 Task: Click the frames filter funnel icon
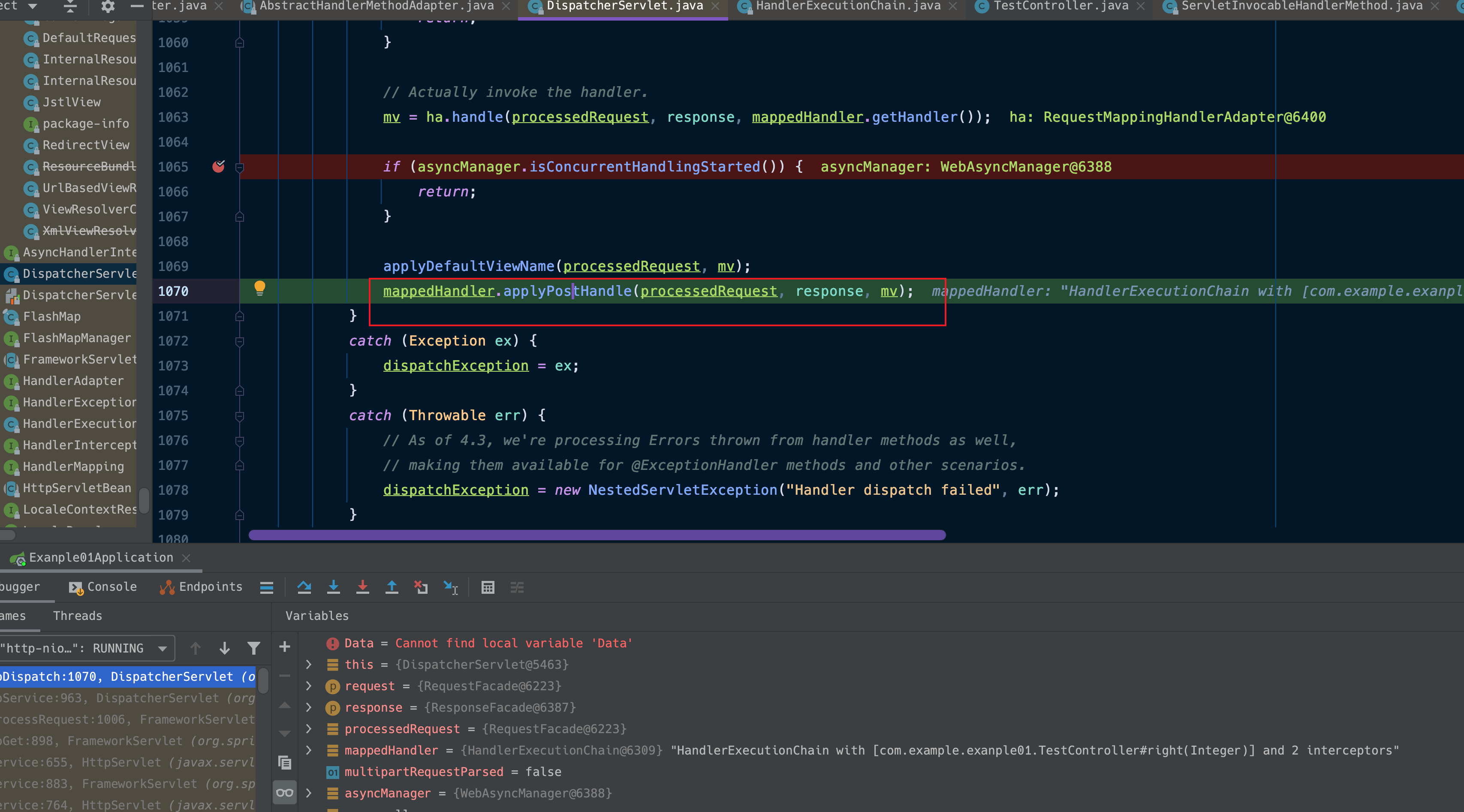click(253, 648)
